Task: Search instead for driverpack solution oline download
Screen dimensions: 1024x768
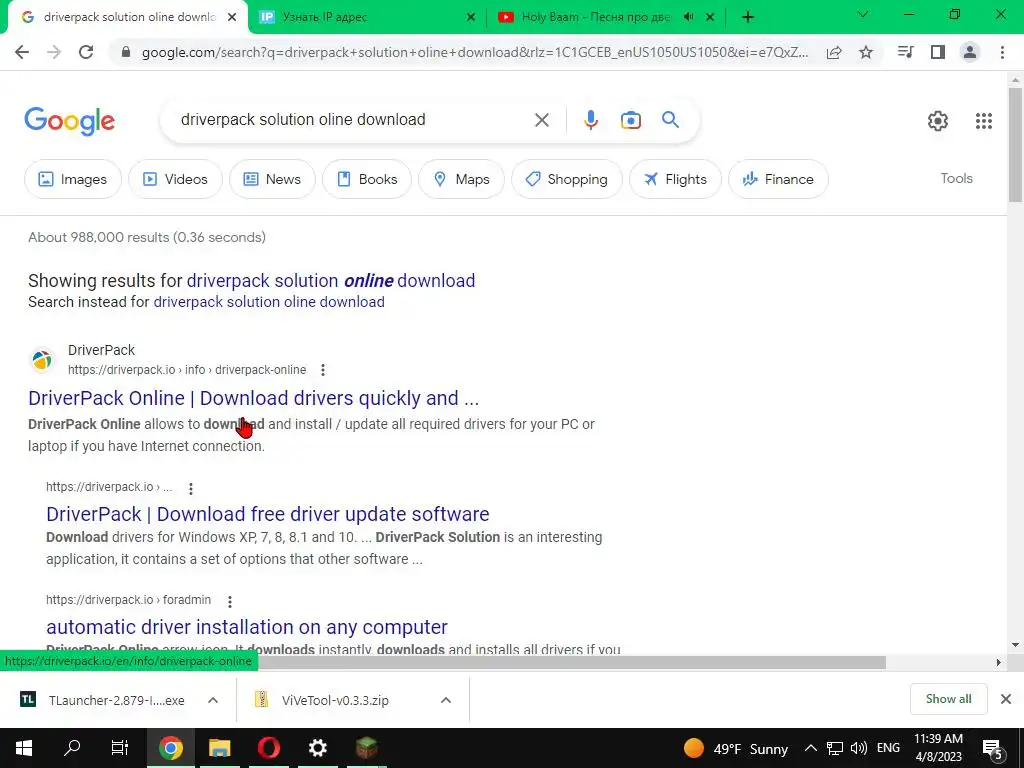Action: coord(269,302)
